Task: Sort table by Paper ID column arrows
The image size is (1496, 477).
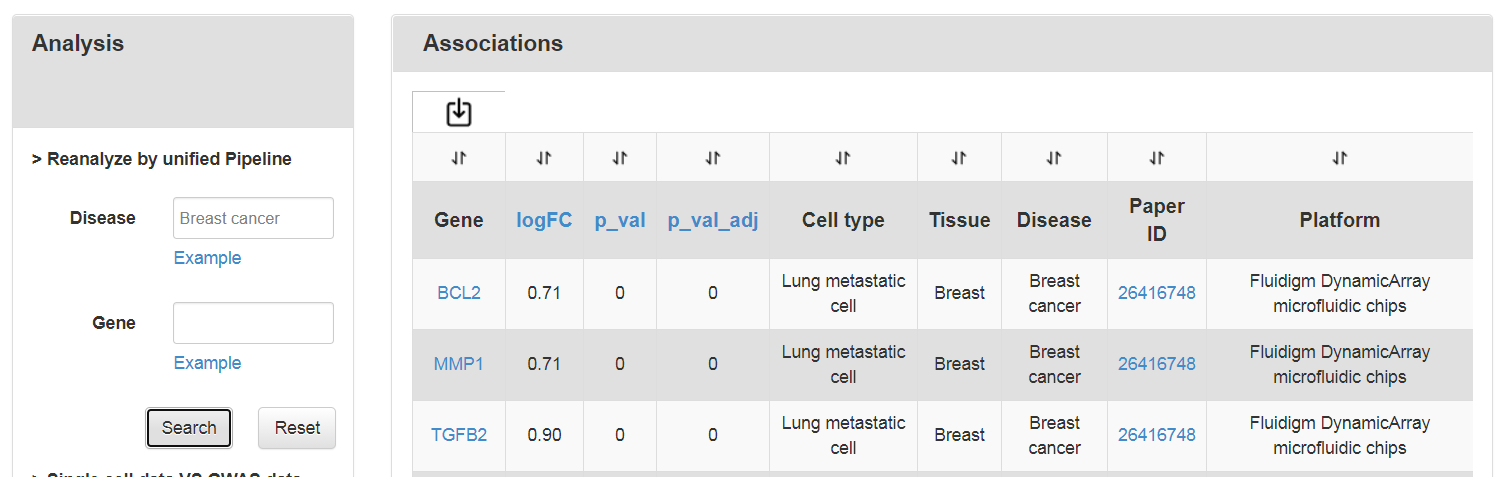Action: (1157, 158)
